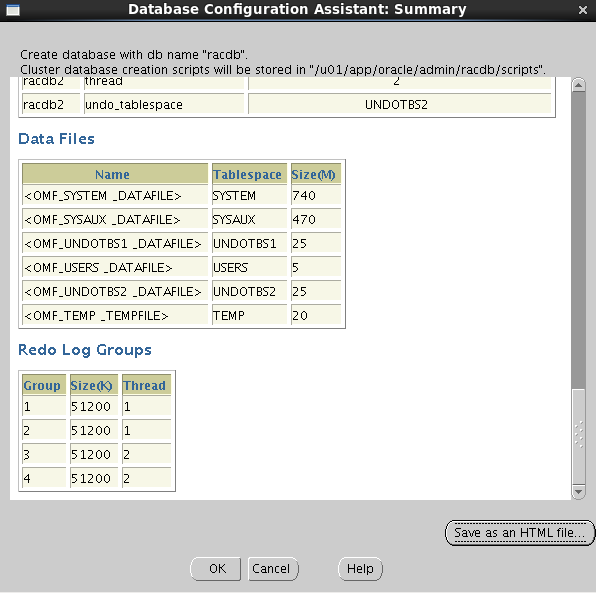Click the Redo Log Groups heading
The image size is (596, 593).
(x=85, y=350)
